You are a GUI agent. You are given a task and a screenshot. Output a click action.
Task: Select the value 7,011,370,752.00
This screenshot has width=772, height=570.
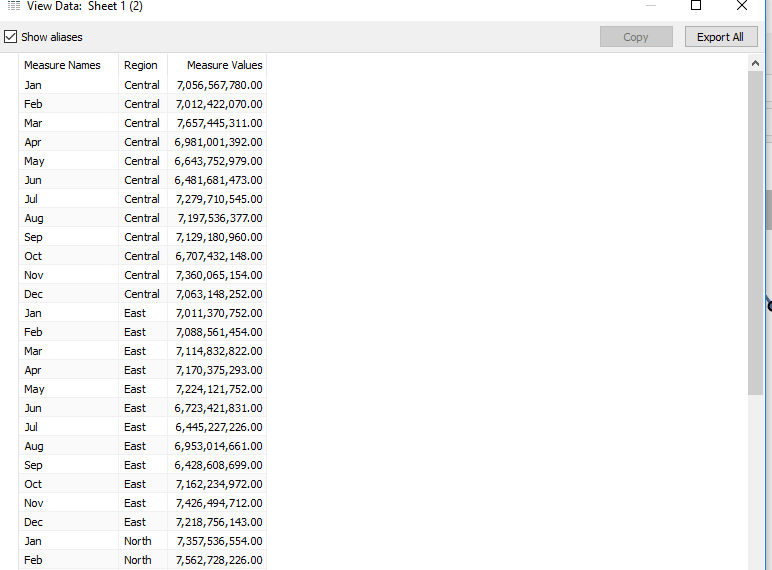click(x=220, y=313)
